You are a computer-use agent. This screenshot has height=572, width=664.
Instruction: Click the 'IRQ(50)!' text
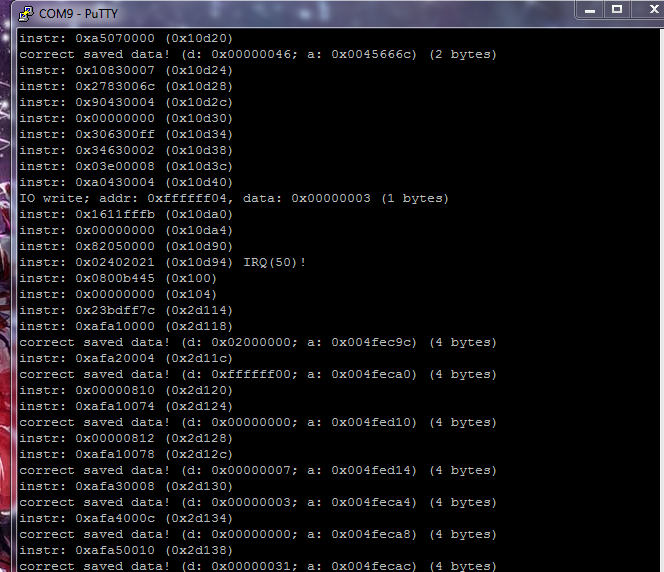tap(274, 263)
